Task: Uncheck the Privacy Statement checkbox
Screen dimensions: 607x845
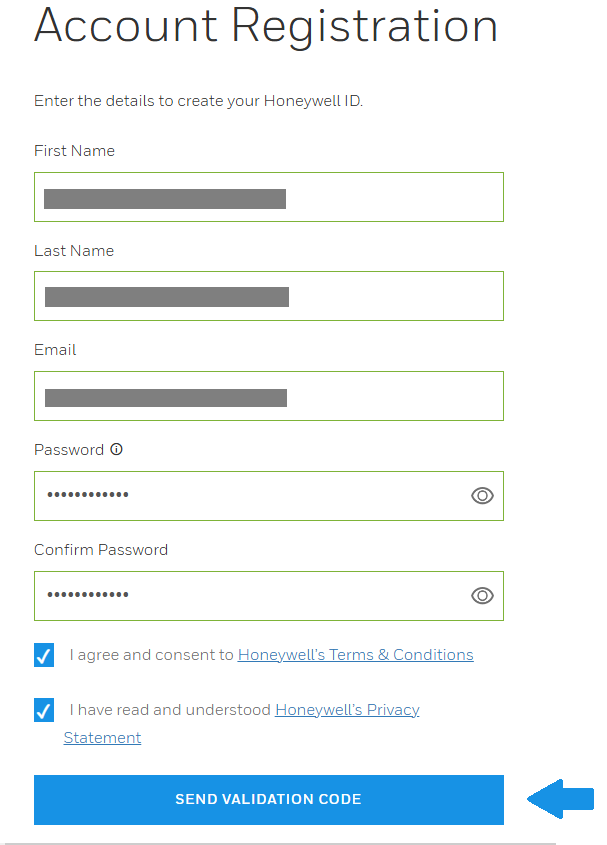Action: [x=44, y=710]
